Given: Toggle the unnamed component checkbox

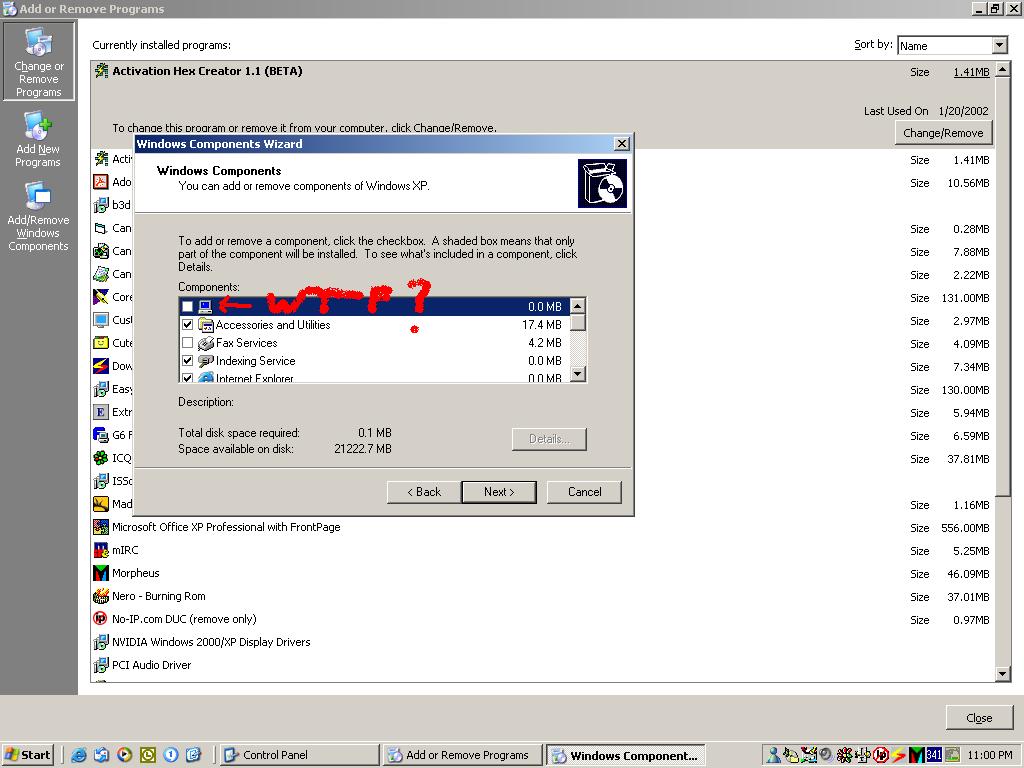Looking at the screenshot, I should click(187, 306).
